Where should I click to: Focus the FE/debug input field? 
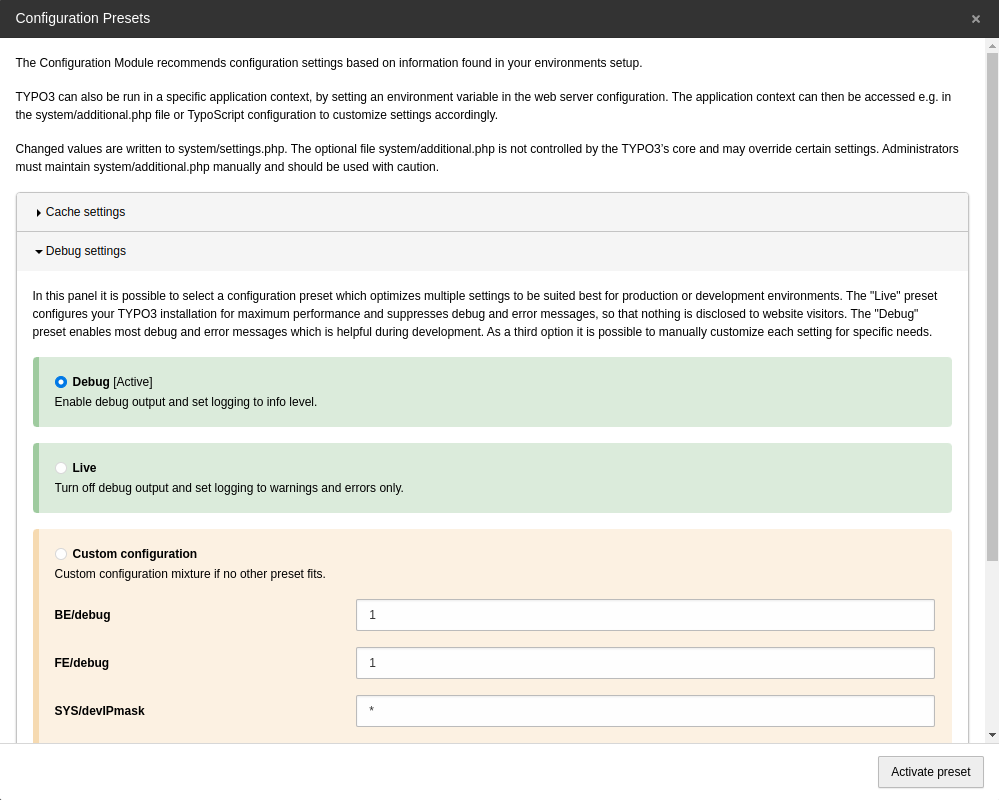pyautogui.click(x=645, y=663)
